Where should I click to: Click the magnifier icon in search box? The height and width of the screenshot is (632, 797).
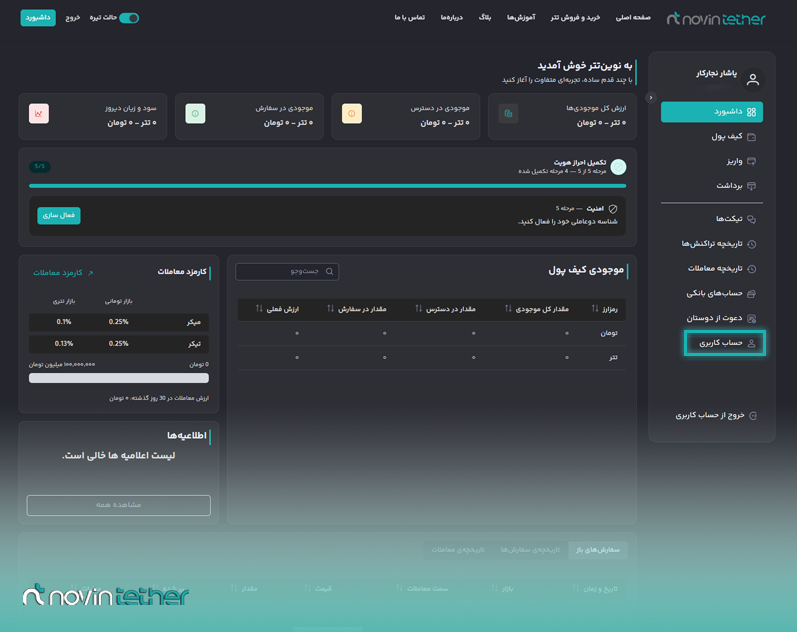[x=329, y=272]
